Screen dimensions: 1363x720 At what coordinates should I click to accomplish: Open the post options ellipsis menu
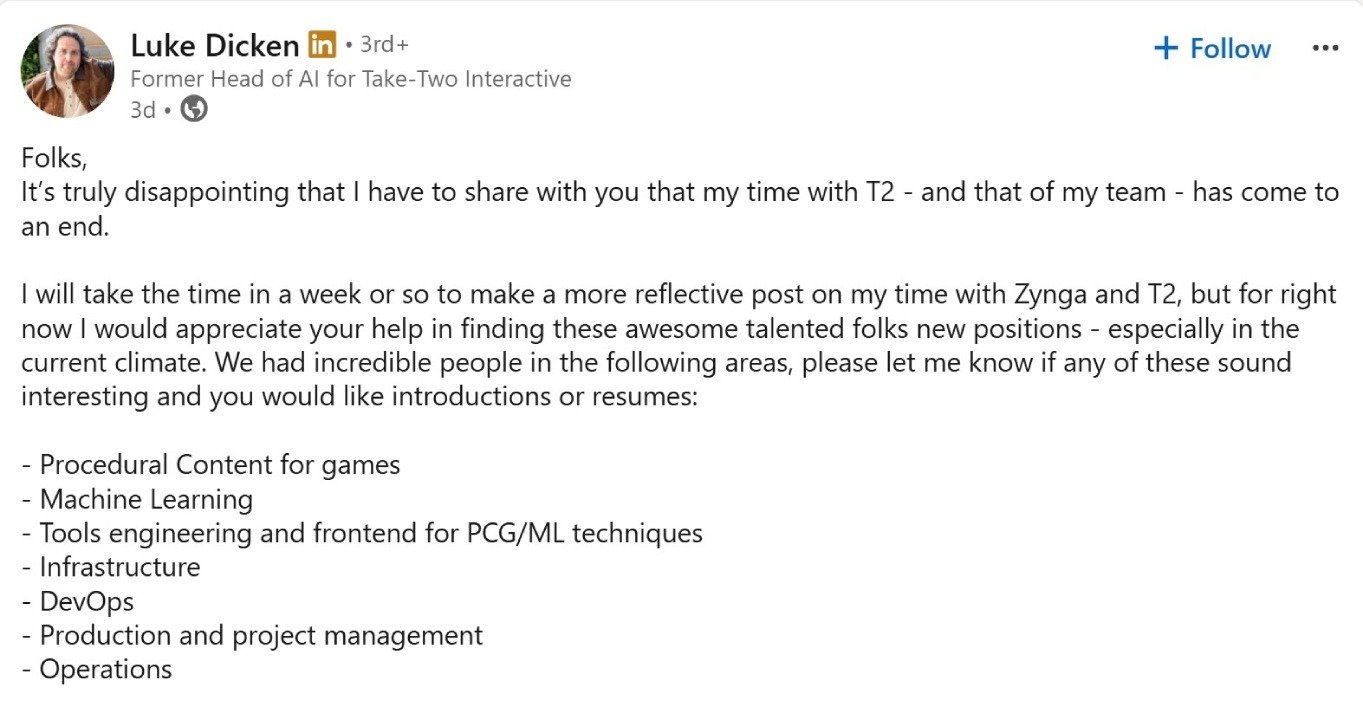[1325, 46]
